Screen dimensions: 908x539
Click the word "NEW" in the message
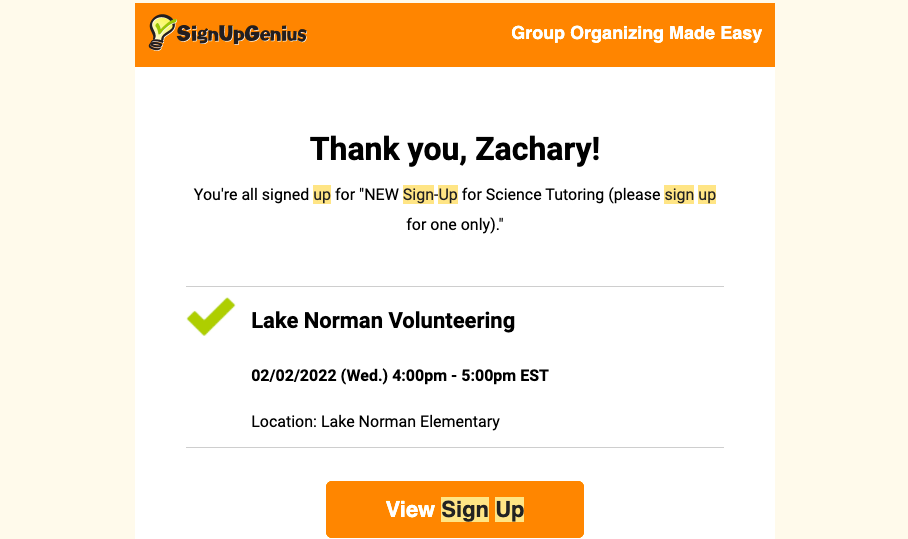click(x=382, y=195)
